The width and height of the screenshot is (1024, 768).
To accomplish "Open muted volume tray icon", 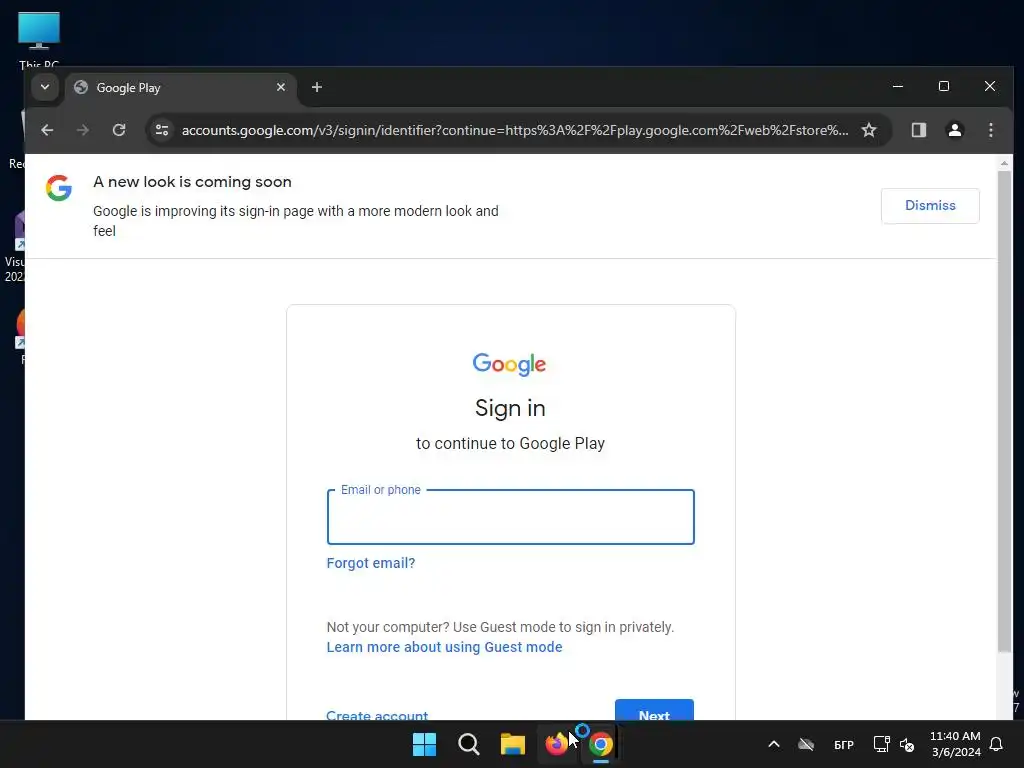I will 906,744.
